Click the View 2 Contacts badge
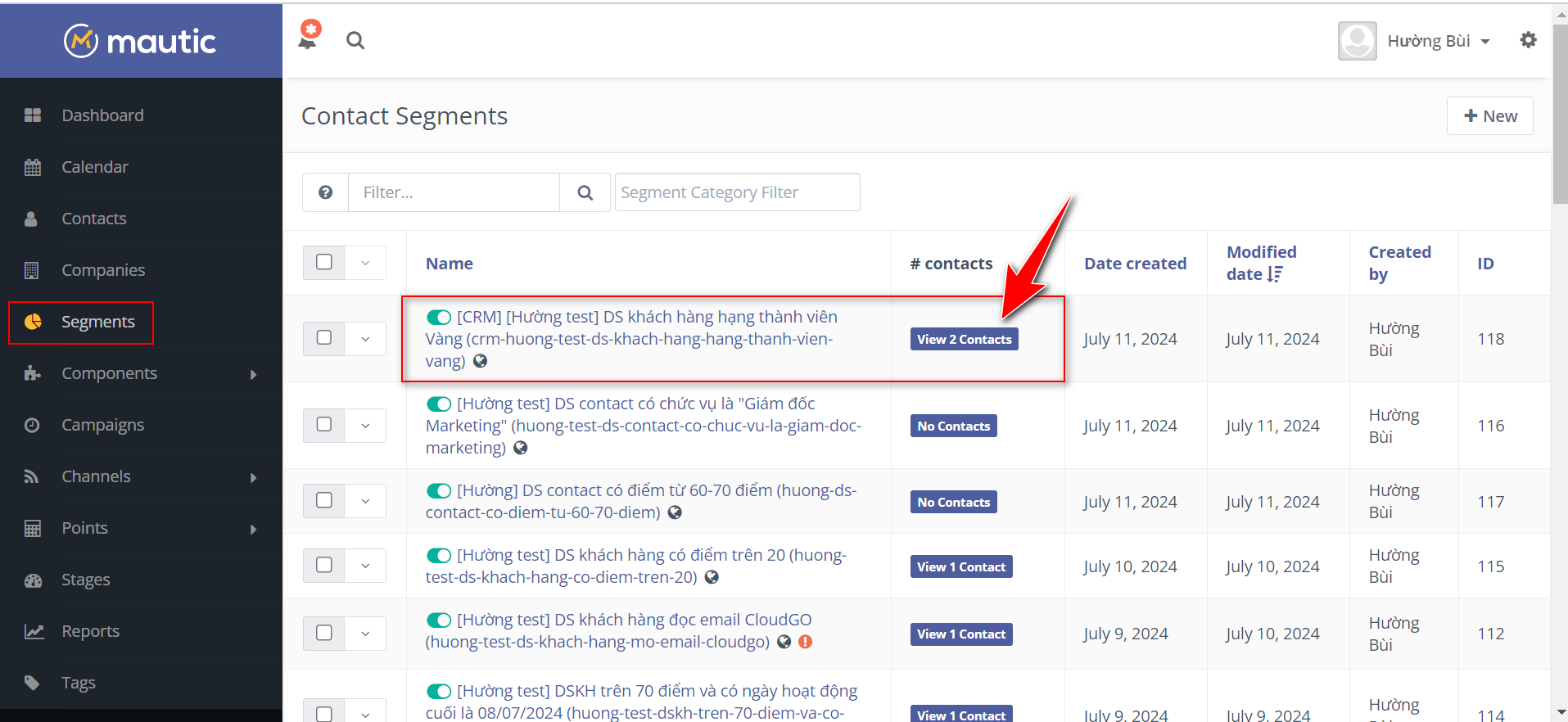This screenshot has width=1568, height=722. pos(964,339)
